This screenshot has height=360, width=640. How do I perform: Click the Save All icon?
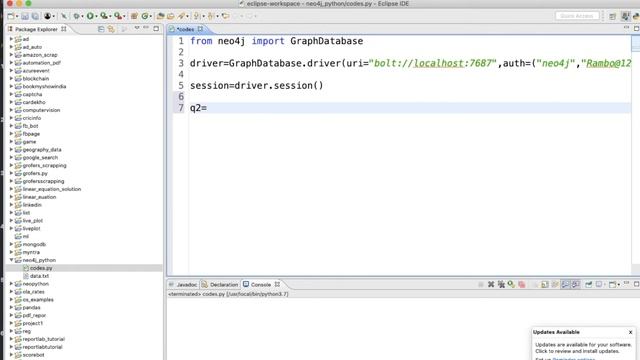(35, 16)
